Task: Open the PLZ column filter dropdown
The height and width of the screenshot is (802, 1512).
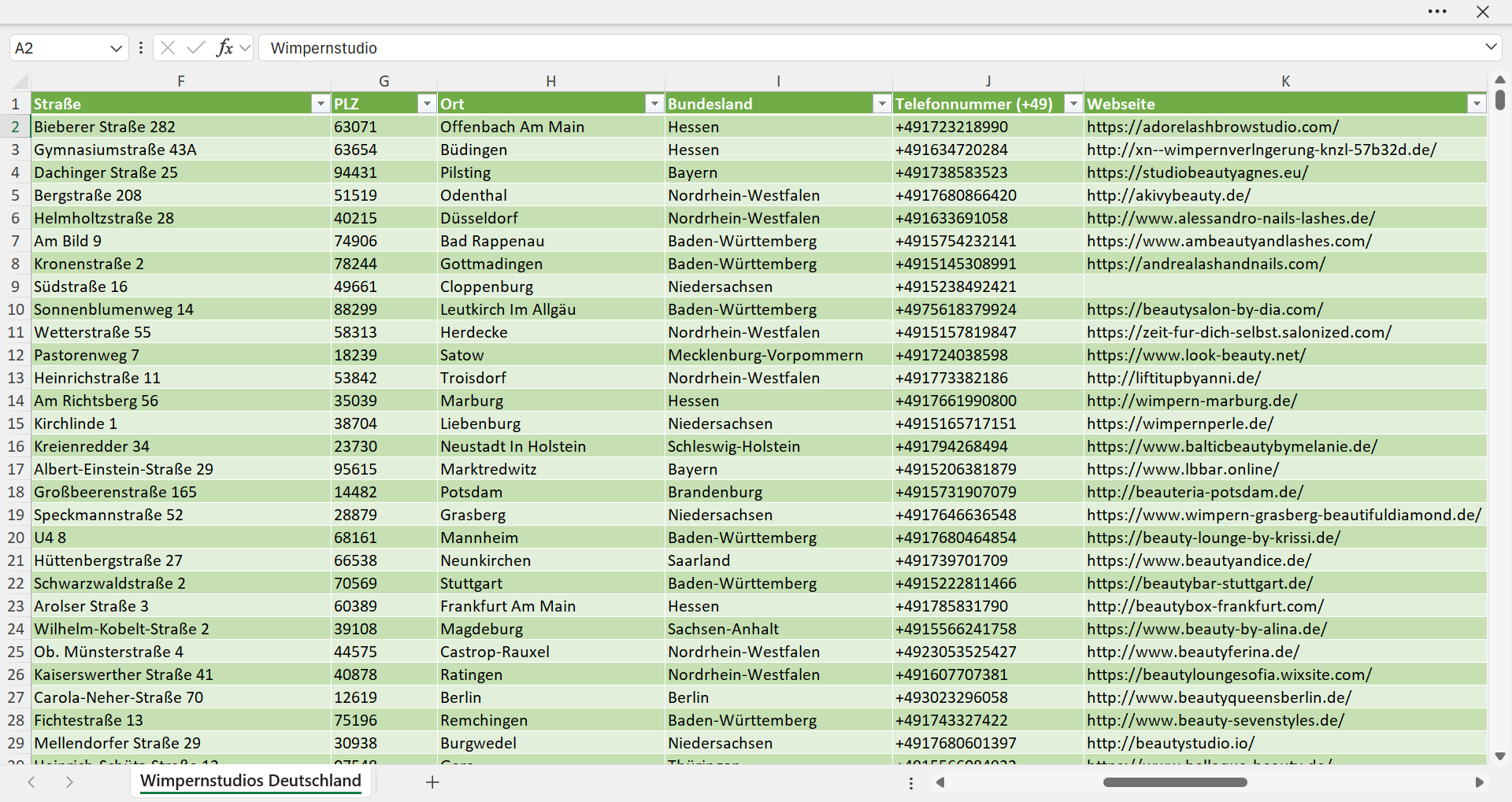Action: [x=426, y=104]
